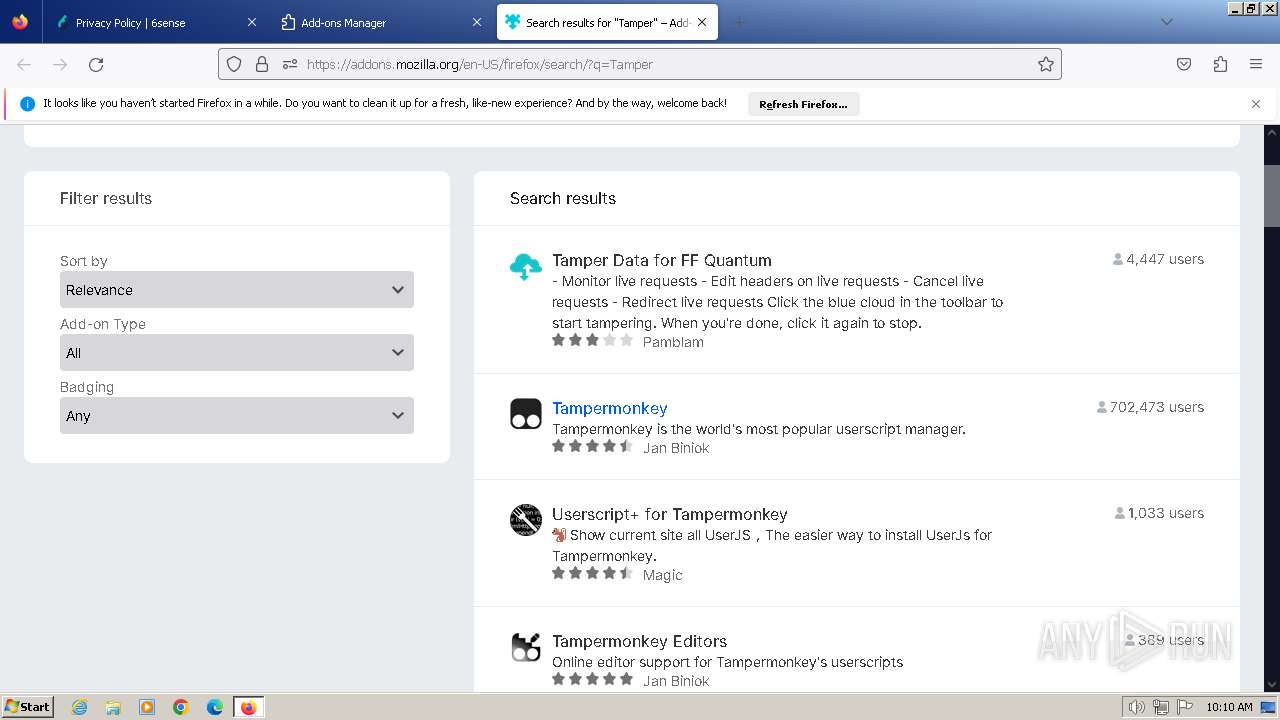
Task: Go back to the previous page
Action: tap(24, 64)
